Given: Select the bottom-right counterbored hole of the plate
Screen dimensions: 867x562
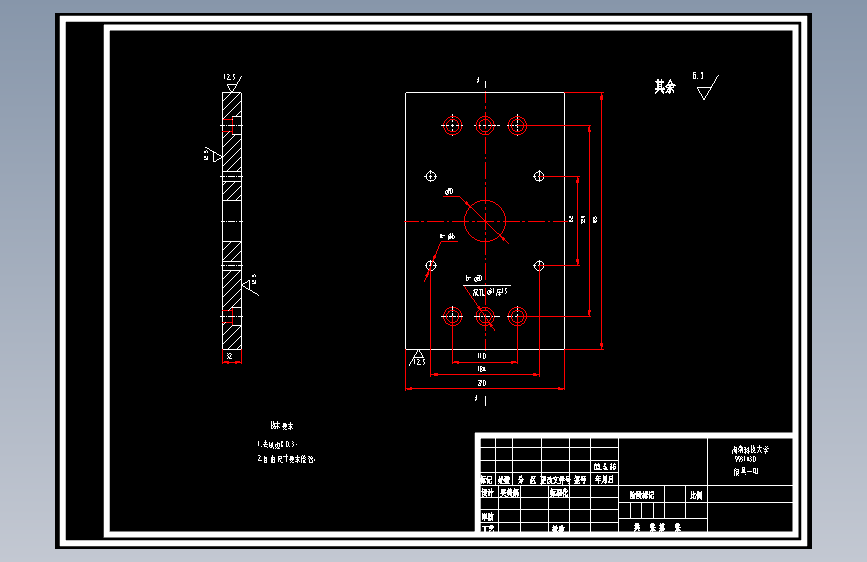Looking at the screenshot, I should 517,316.
